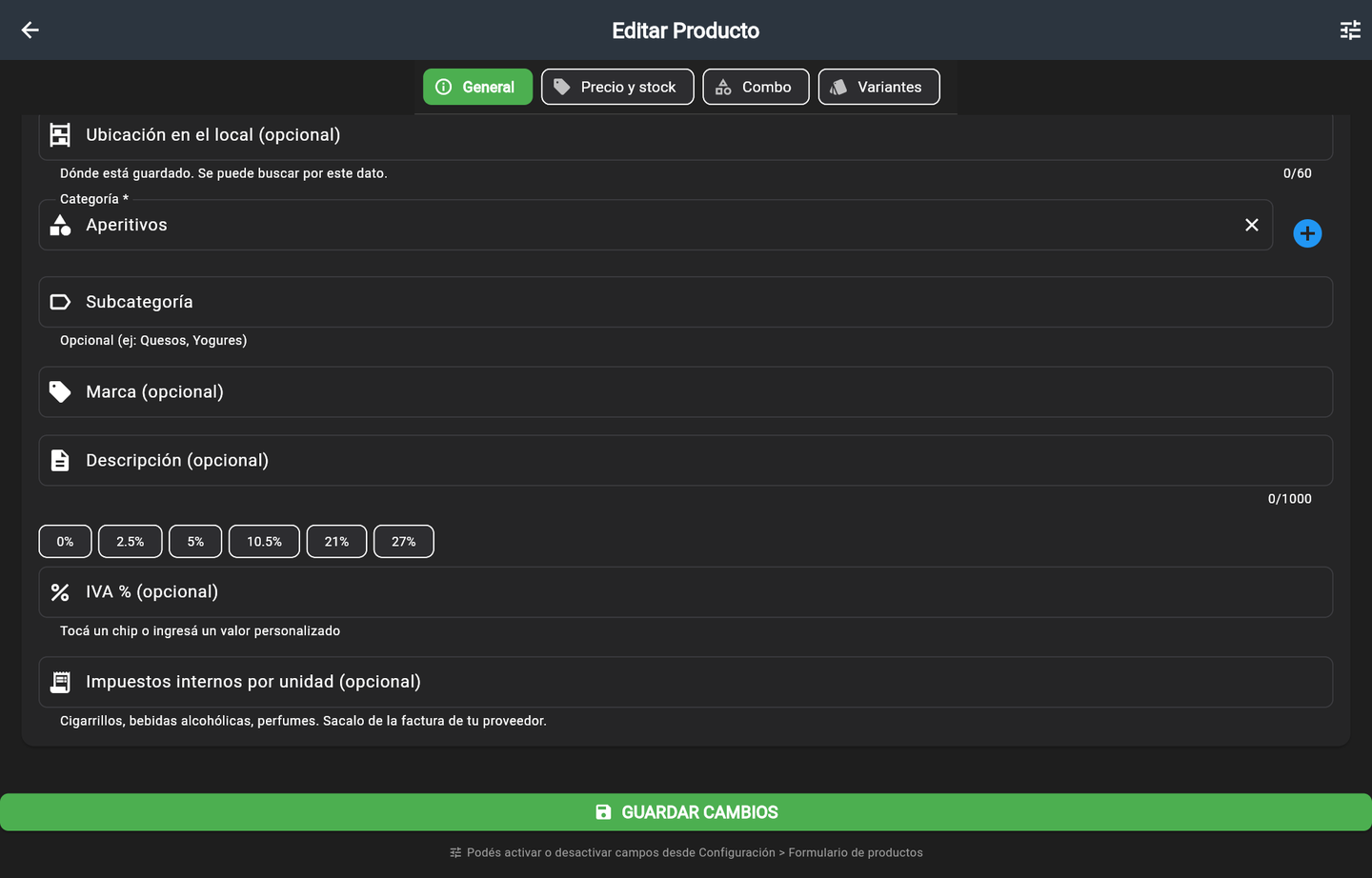Image resolution: width=1372 pixels, height=878 pixels.
Task: Switch to Precio y stock tab
Action: click(617, 87)
